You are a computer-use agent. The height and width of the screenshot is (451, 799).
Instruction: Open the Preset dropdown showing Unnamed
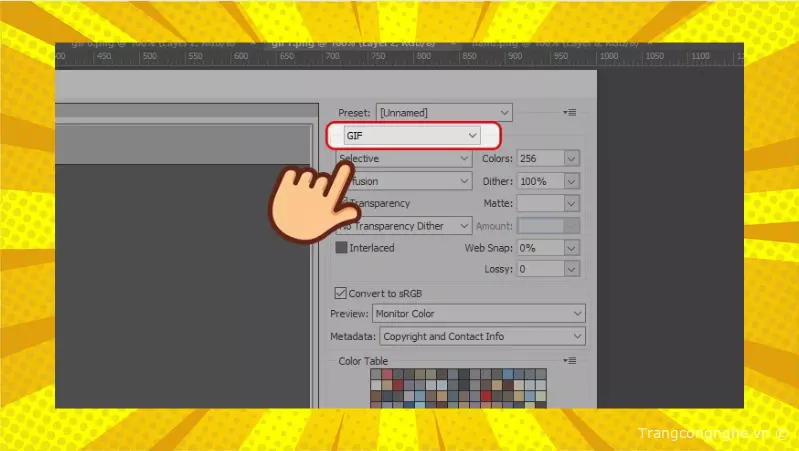click(x=444, y=112)
